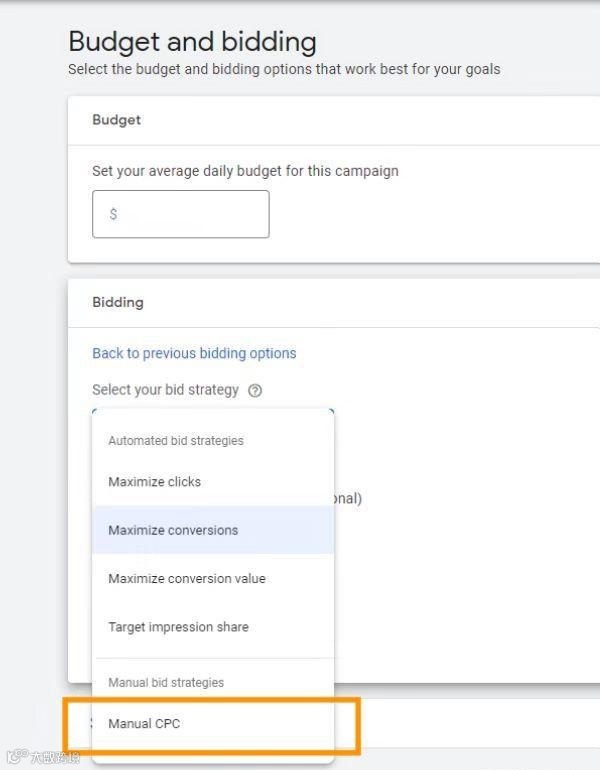Click the Set your average daily budget text
Viewport: 600px width, 770px height.
pos(245,171)
